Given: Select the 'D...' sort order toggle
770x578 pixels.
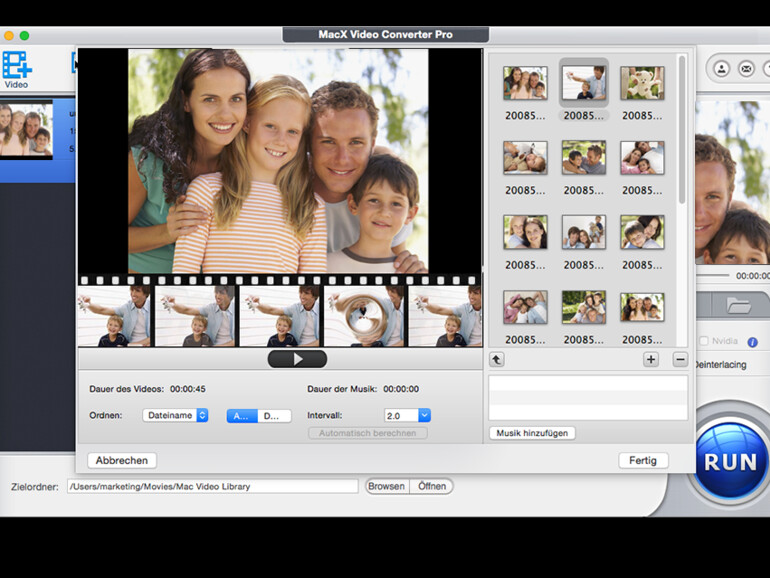Looking at the screenshot, I should coord(273,416).
